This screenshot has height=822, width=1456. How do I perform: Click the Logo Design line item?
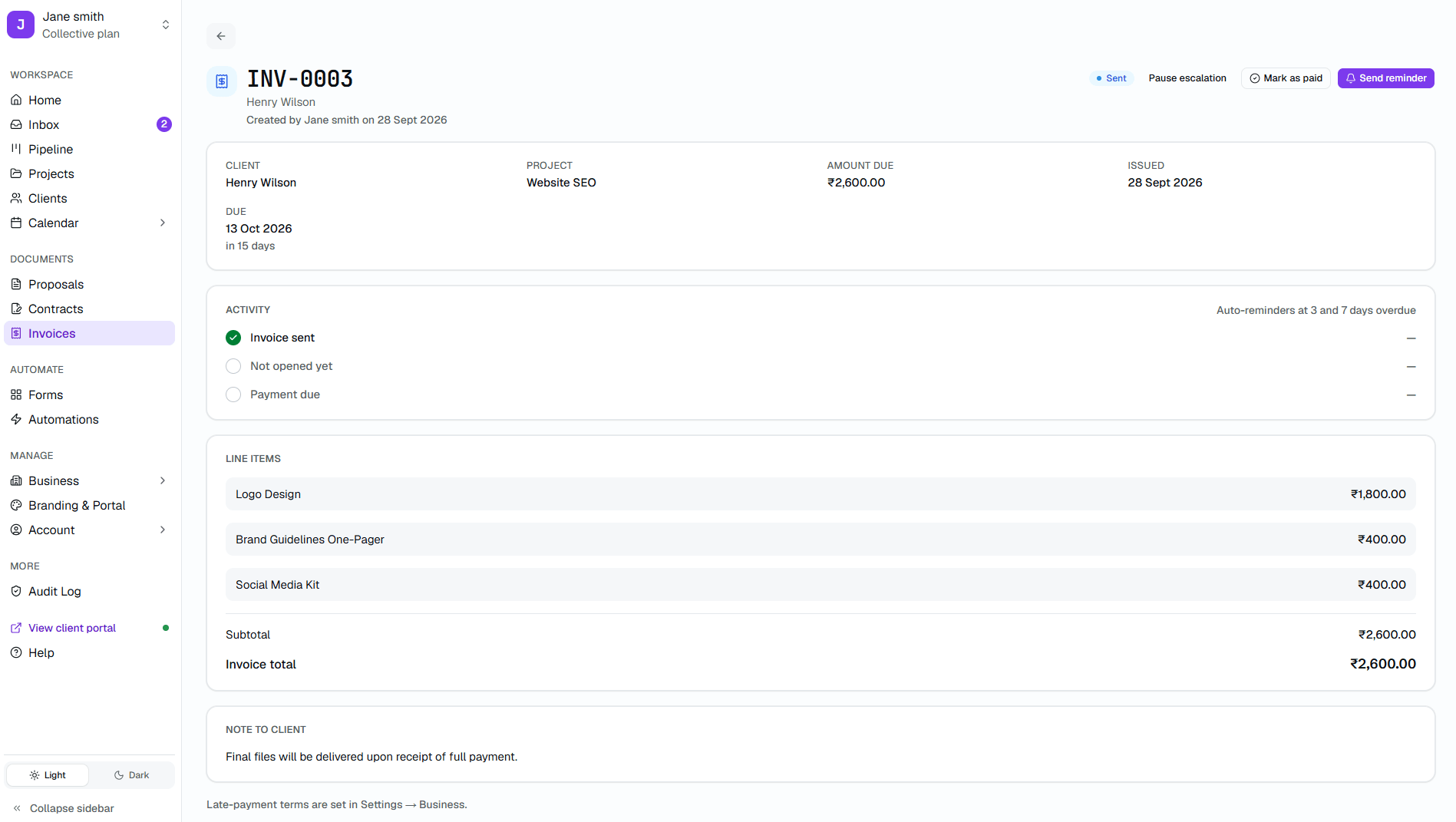tap(820, 494)
